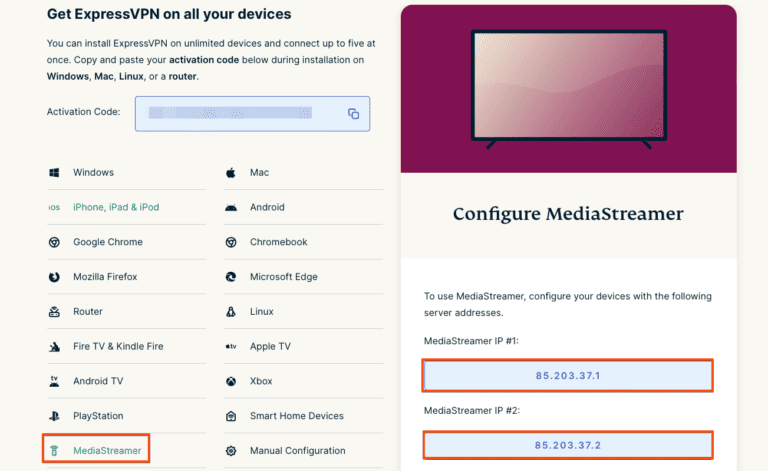Image resolution: width=768 pixels, height=471 pixels.
Task: Open Fire TV & Kindle Fire setup
Action: point(118,346)
